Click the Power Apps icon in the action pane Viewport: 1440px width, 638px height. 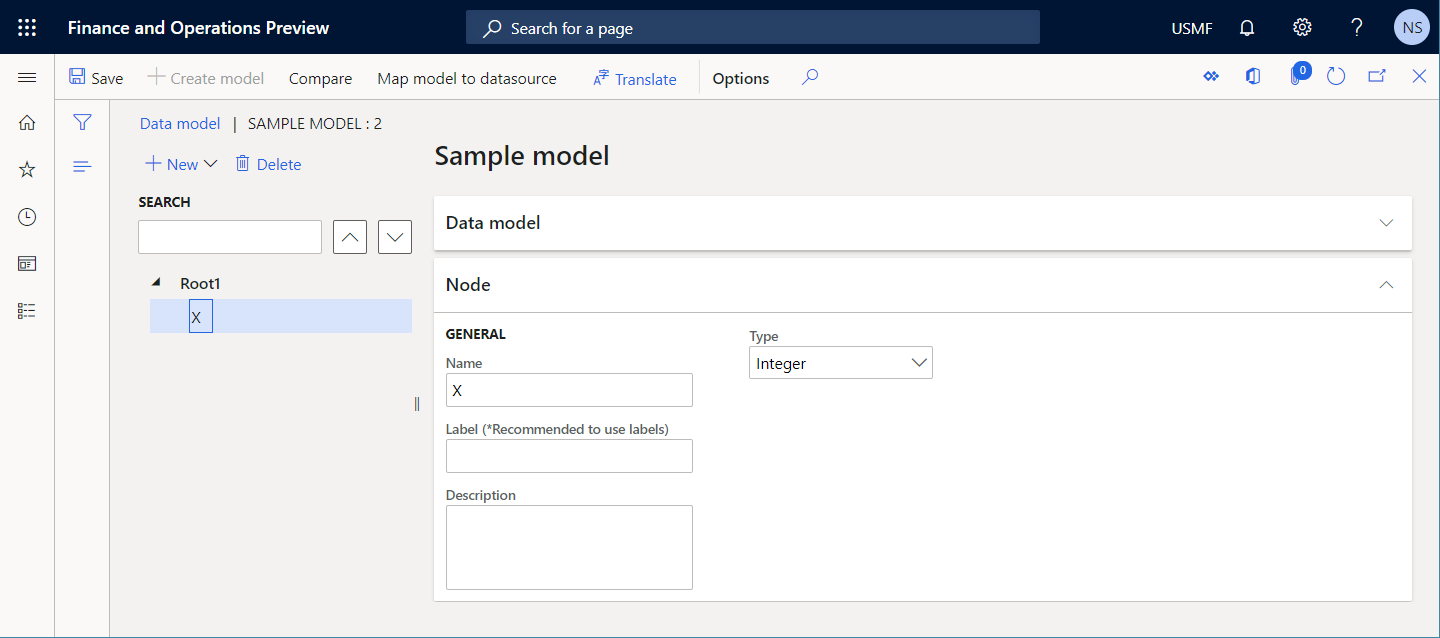[x=1211, y=75]
